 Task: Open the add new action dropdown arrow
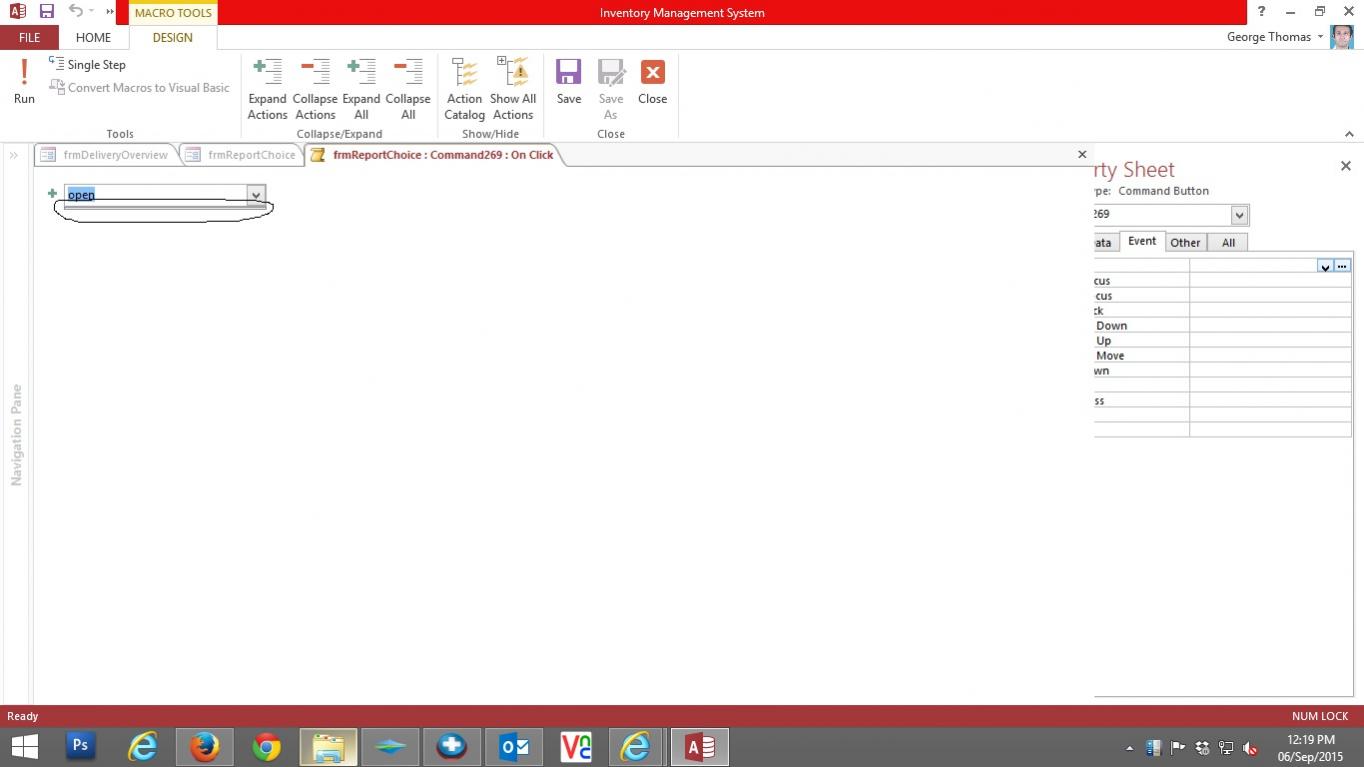click(256, 195)
